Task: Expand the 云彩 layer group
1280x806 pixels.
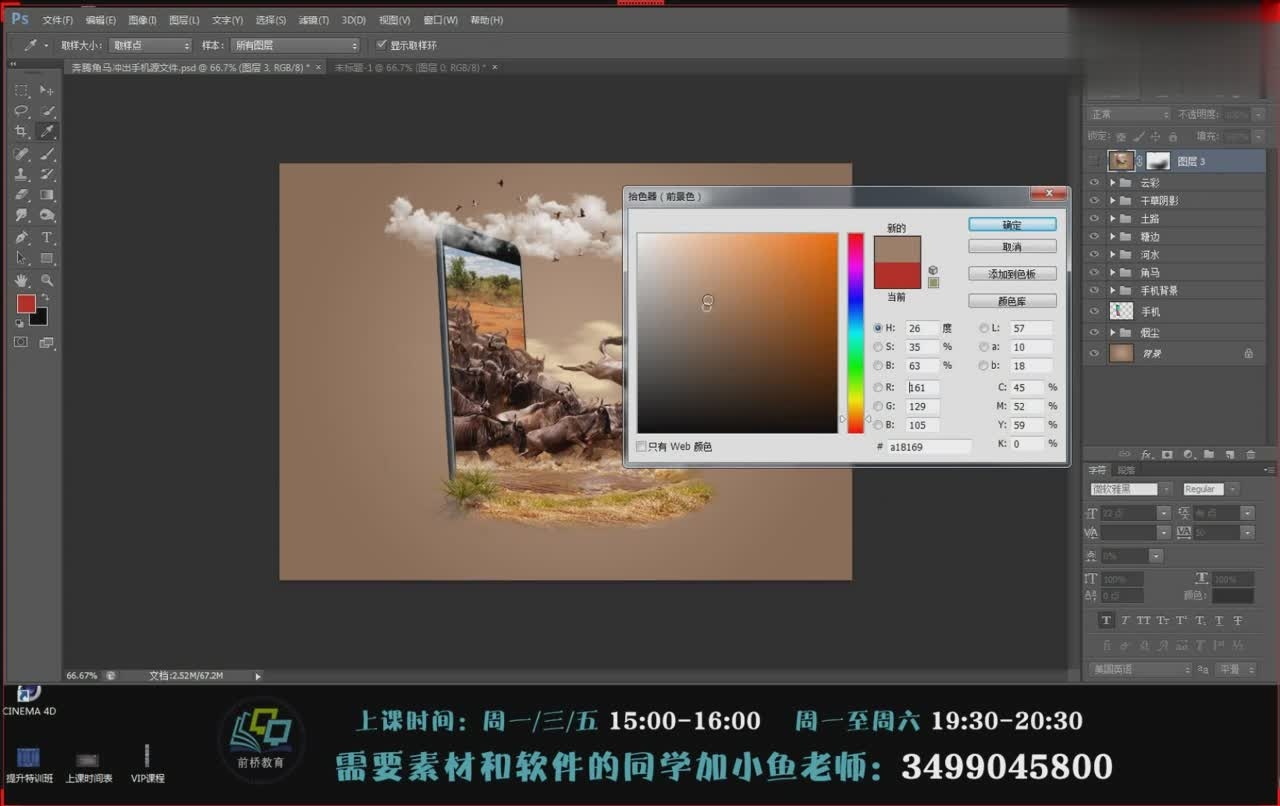Action: [x=1112, y=183]
